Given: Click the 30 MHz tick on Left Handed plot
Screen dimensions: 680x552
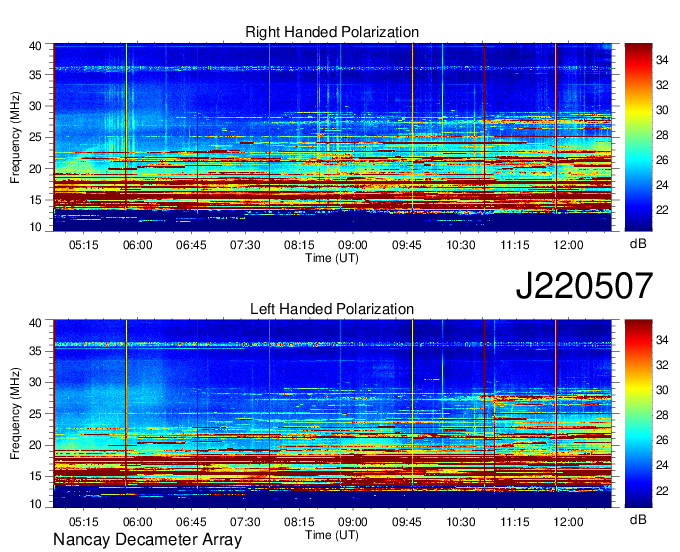Looking at the screenshot, I should tap(36, 382).
